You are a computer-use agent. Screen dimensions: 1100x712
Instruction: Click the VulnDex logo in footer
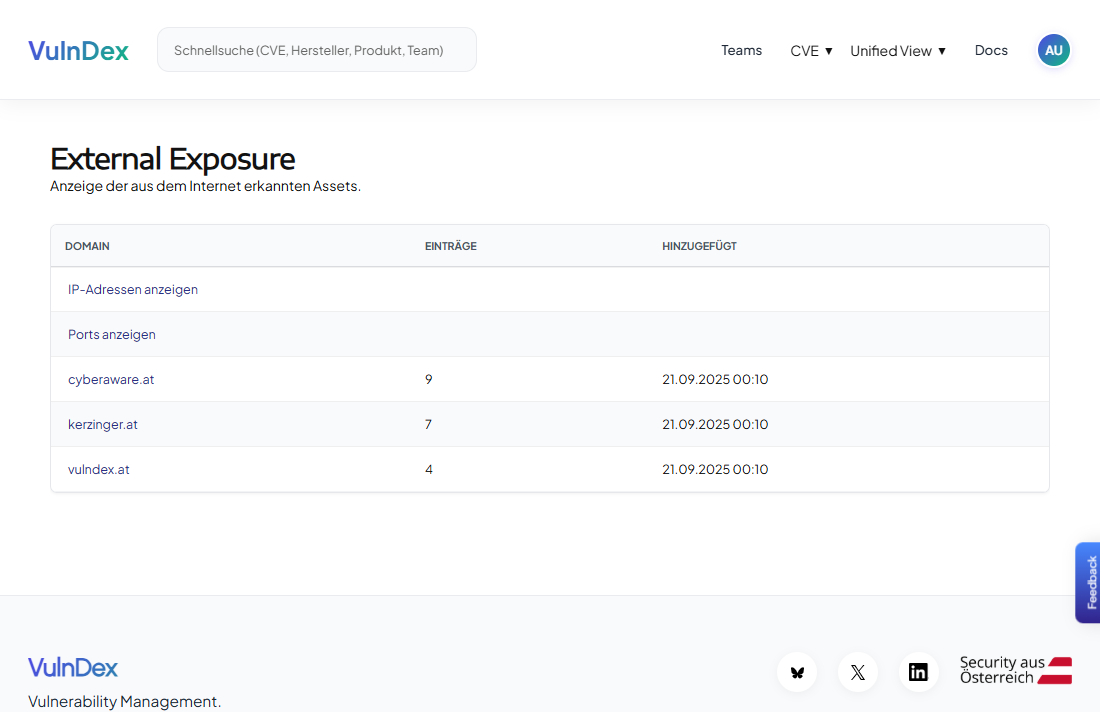[73, 667]
